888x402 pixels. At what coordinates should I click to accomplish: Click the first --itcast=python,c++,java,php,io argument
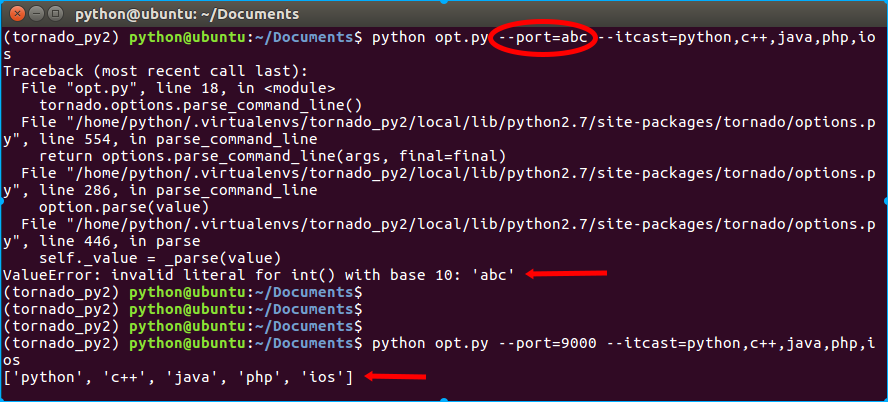(739, 38)
